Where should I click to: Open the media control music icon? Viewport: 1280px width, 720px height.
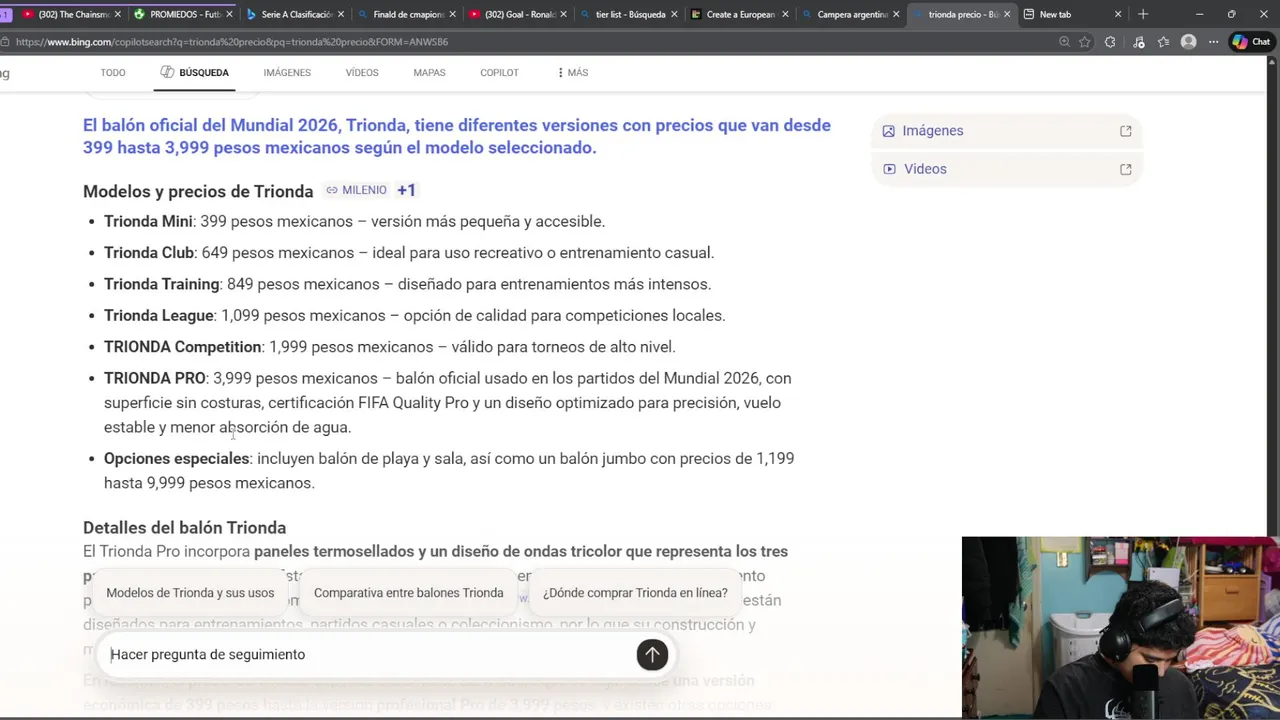click(1138, 42)
